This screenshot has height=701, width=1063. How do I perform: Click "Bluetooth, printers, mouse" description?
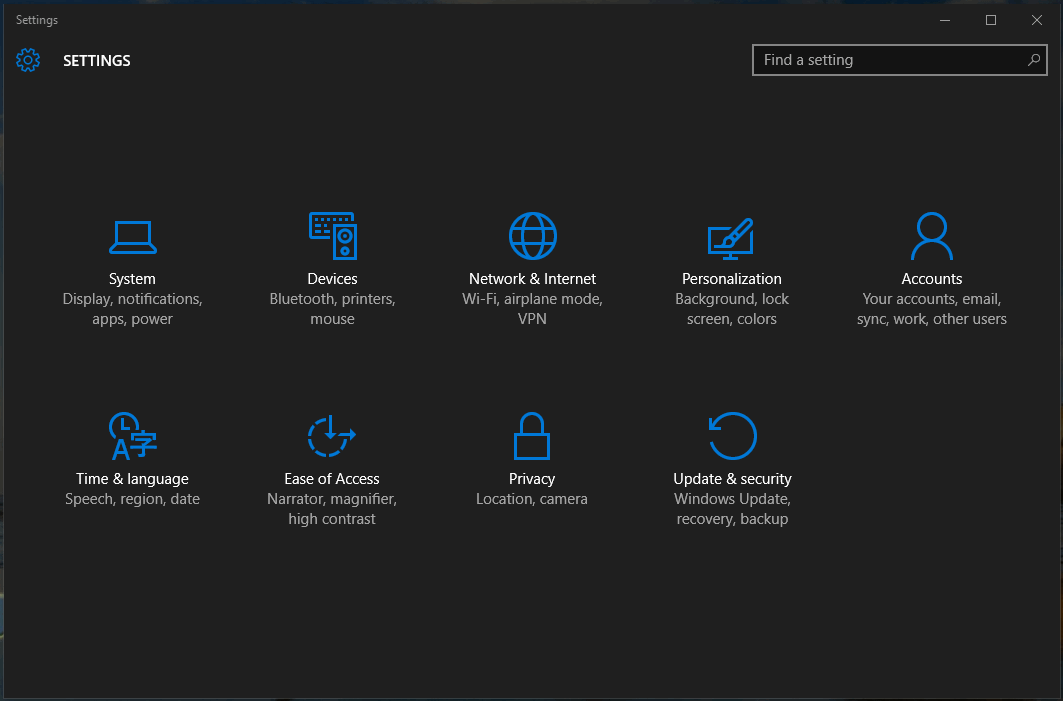[x=332, y=309]
